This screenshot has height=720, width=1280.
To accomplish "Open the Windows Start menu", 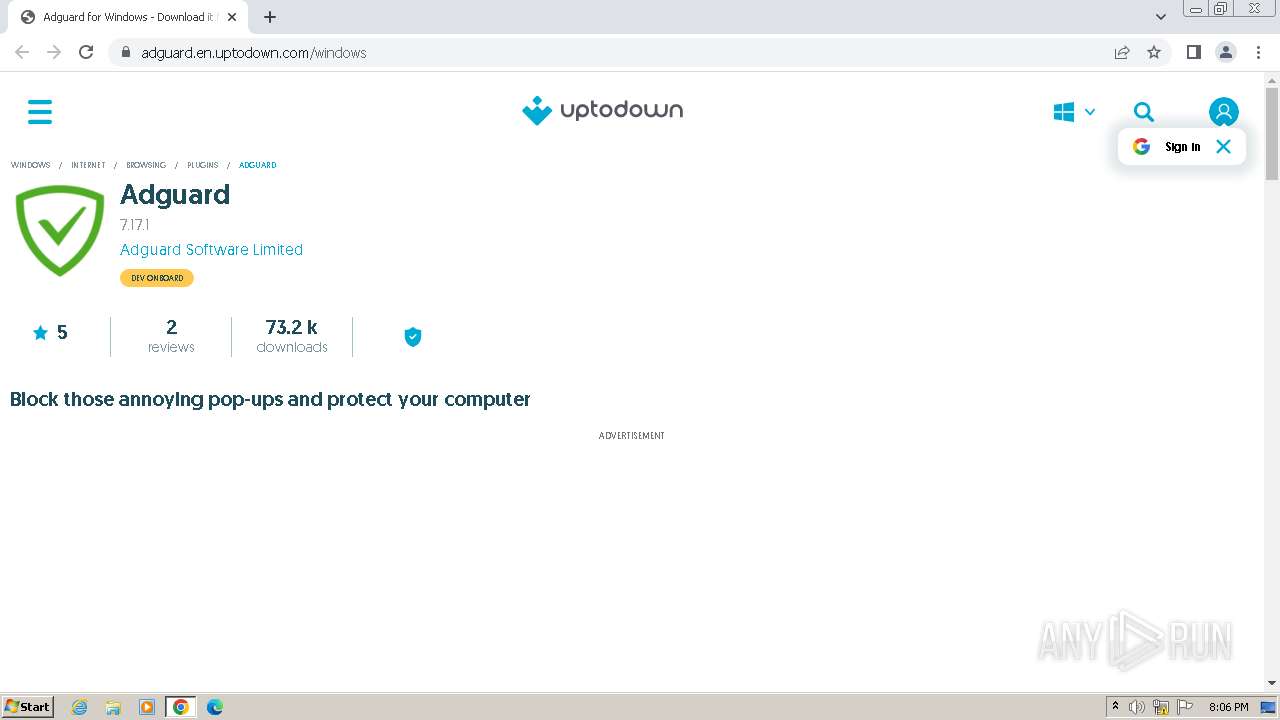I will coord(28,706).
